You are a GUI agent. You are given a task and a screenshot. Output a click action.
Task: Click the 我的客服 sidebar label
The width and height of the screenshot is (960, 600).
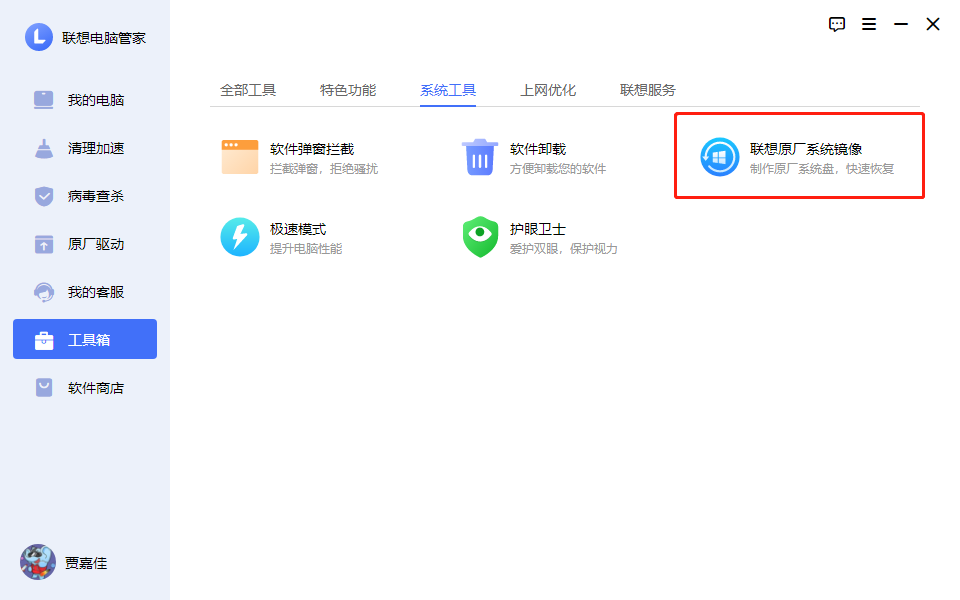[x=96, y=292]
